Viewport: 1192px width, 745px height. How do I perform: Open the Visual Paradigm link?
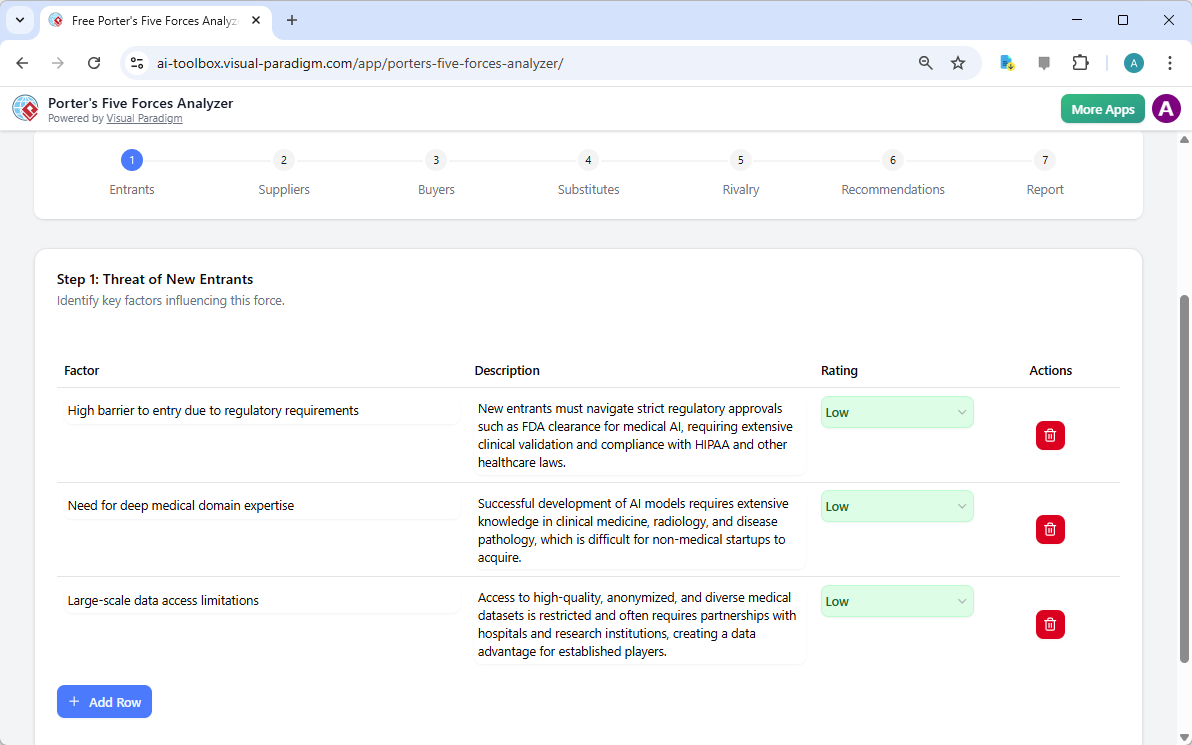144,118
